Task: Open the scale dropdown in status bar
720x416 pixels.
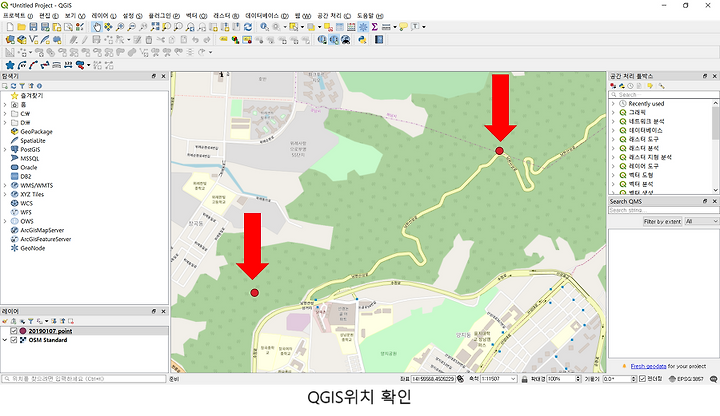Action: pyautogui.click(x=512, y=379)
